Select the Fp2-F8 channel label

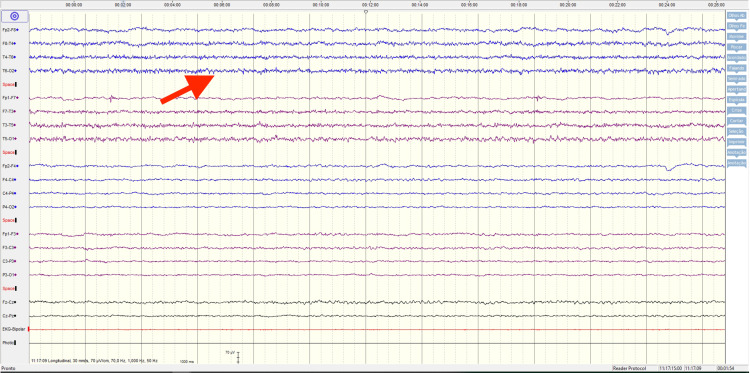tap(11, 30)
